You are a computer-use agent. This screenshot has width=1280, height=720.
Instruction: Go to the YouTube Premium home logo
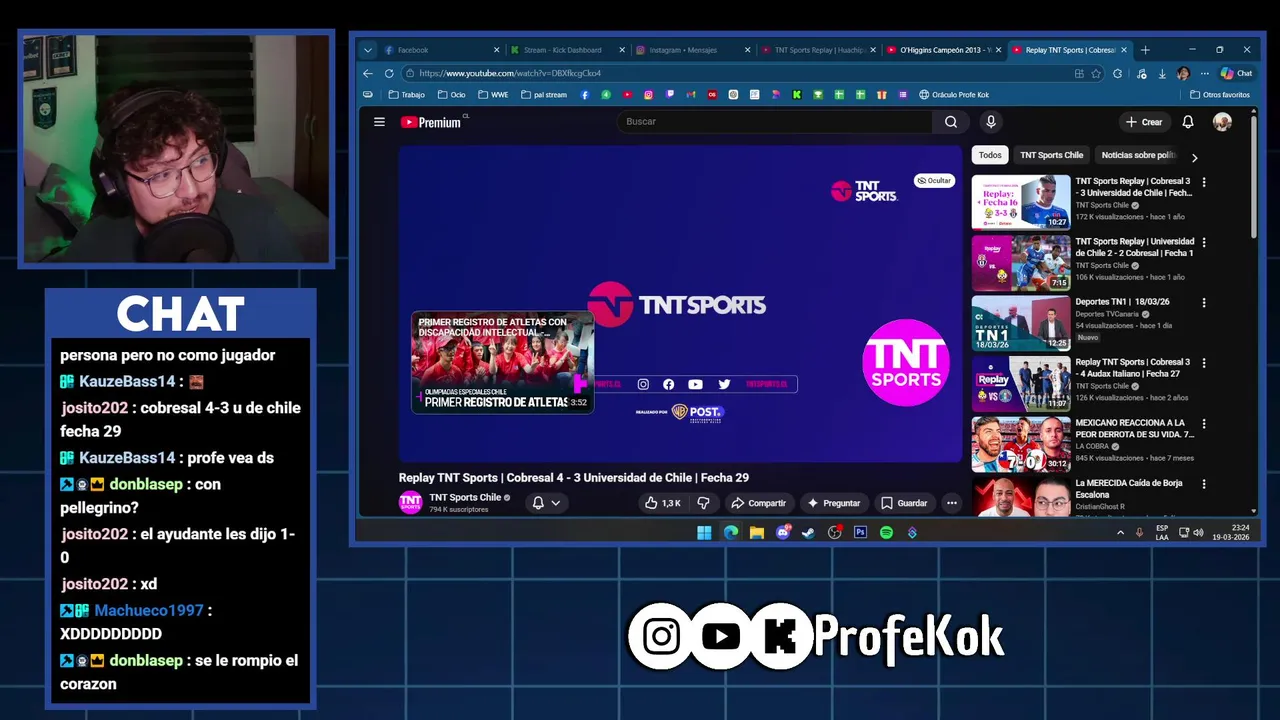[432, 122]
